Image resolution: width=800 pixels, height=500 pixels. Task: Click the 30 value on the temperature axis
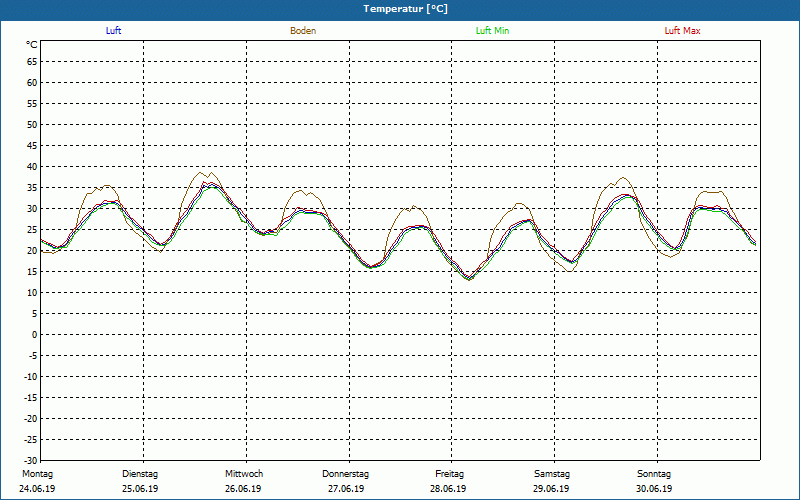click(32, 209)
